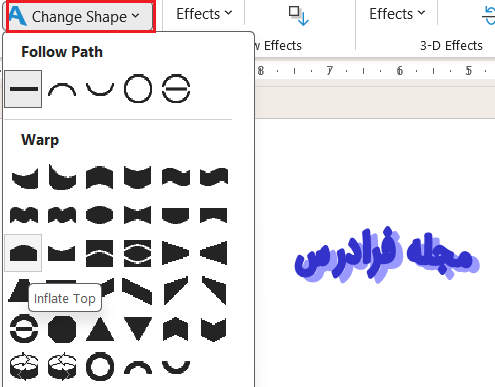Apply the Chevron Up warp shape
This screenshot has height=387, width=495.
coord(176,329)
